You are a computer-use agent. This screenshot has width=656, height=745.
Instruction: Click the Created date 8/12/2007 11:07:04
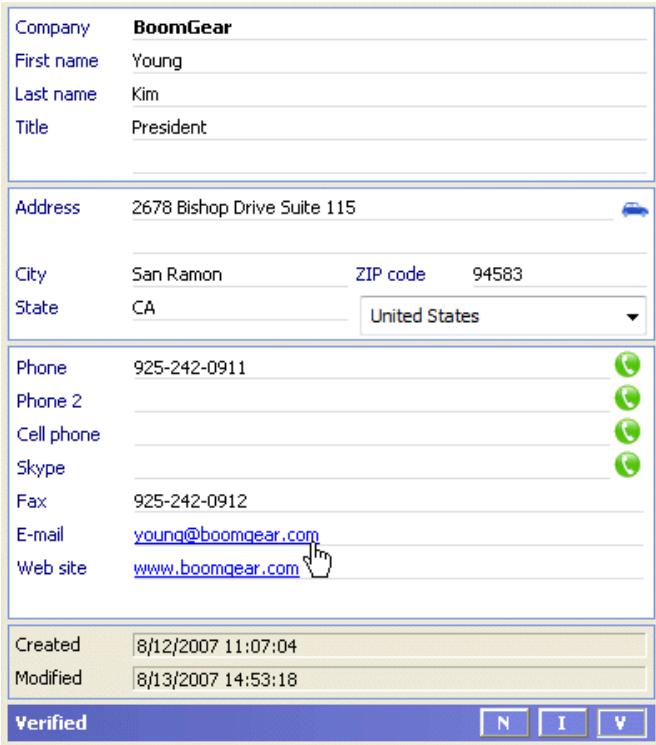[x=390, y=646]
